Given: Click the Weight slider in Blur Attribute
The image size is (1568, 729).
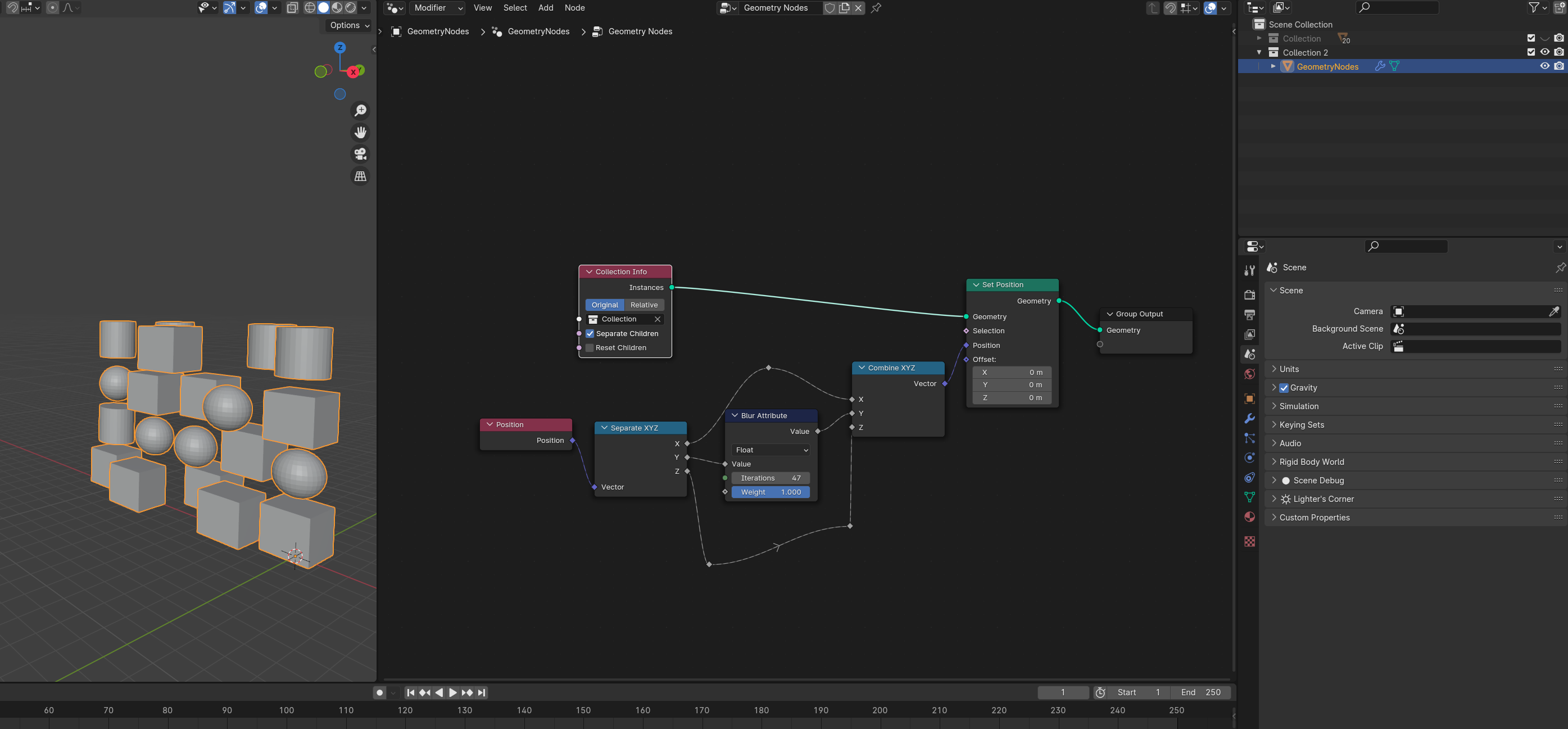Looking at the screenshot, I should click(x=771, y=492).
